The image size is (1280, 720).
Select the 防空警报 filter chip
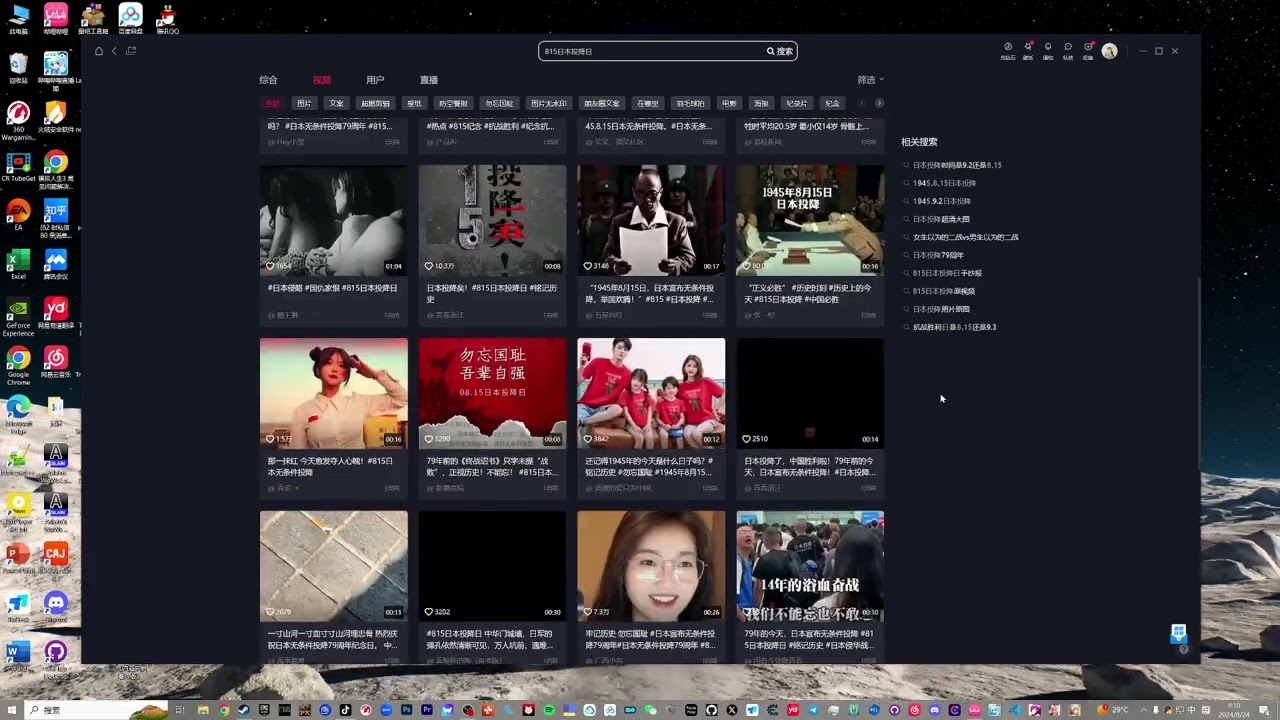click(x=453, y=103)
